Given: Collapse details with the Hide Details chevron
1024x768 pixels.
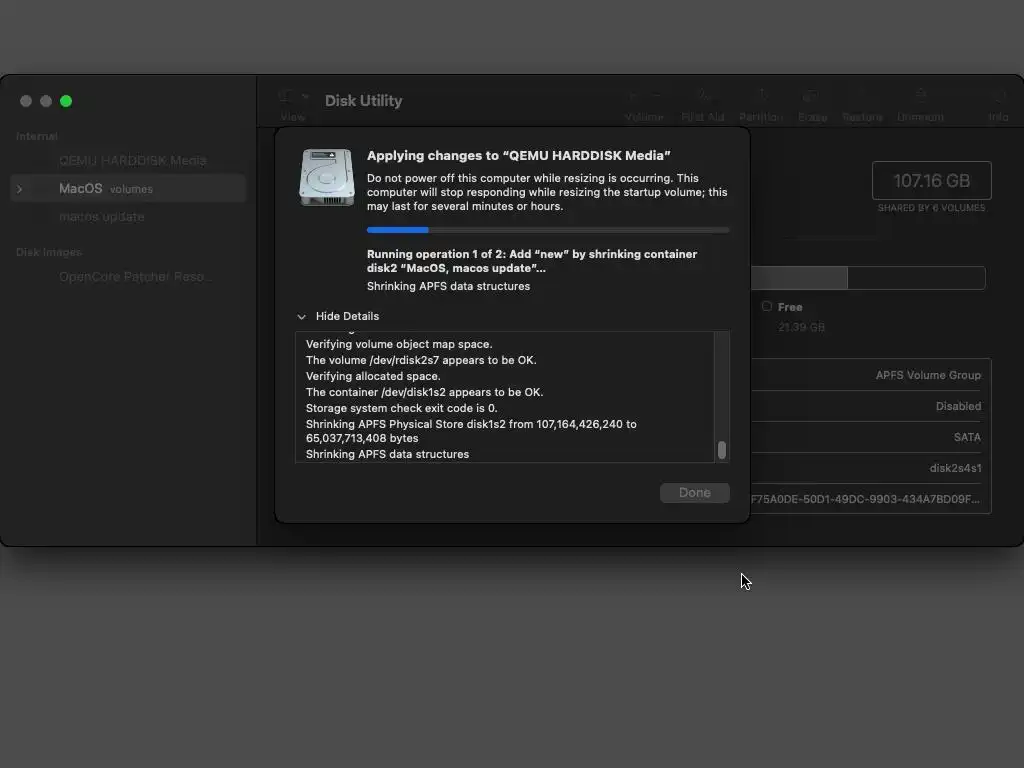Looking at the screenshot, I should (x=301, y=317).
